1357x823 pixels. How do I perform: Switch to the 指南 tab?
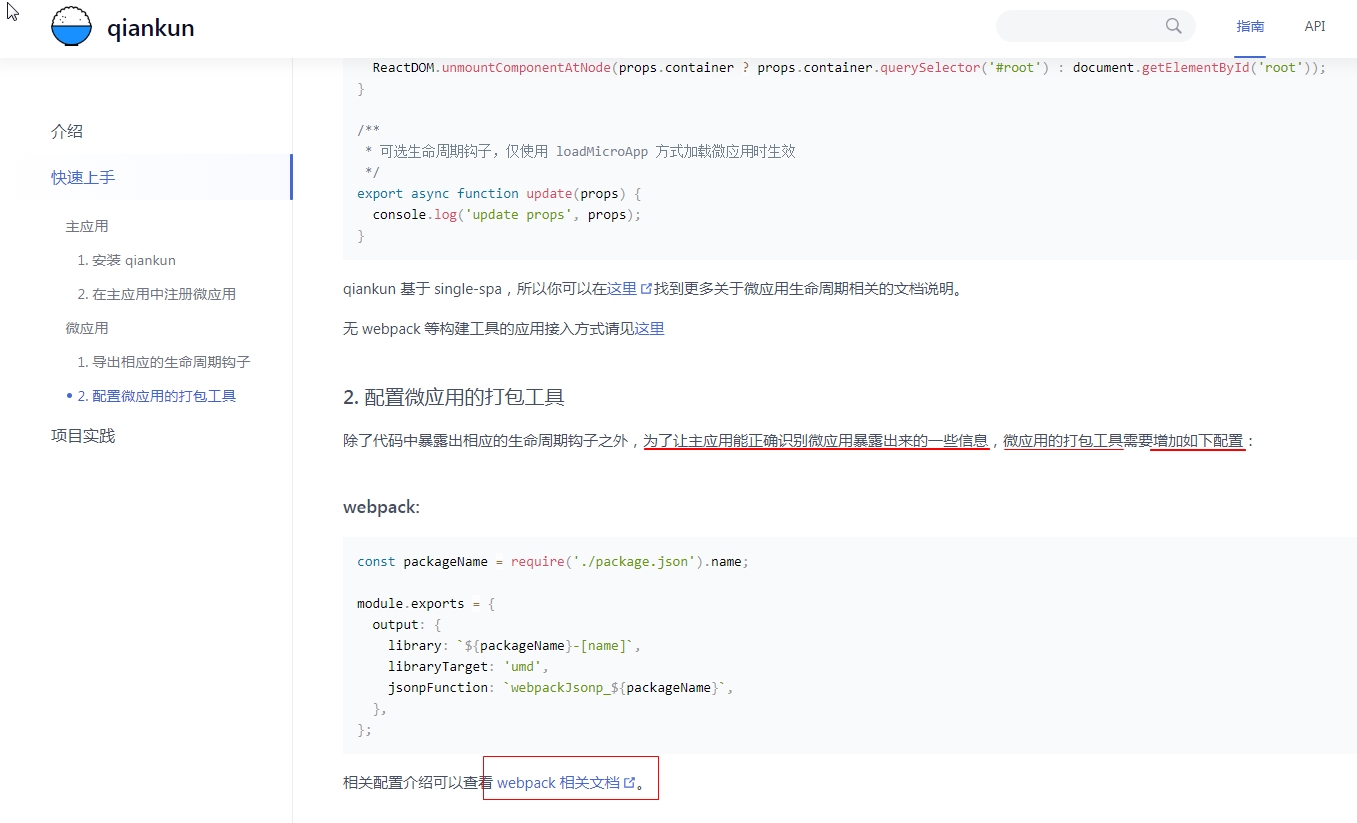1250,27
